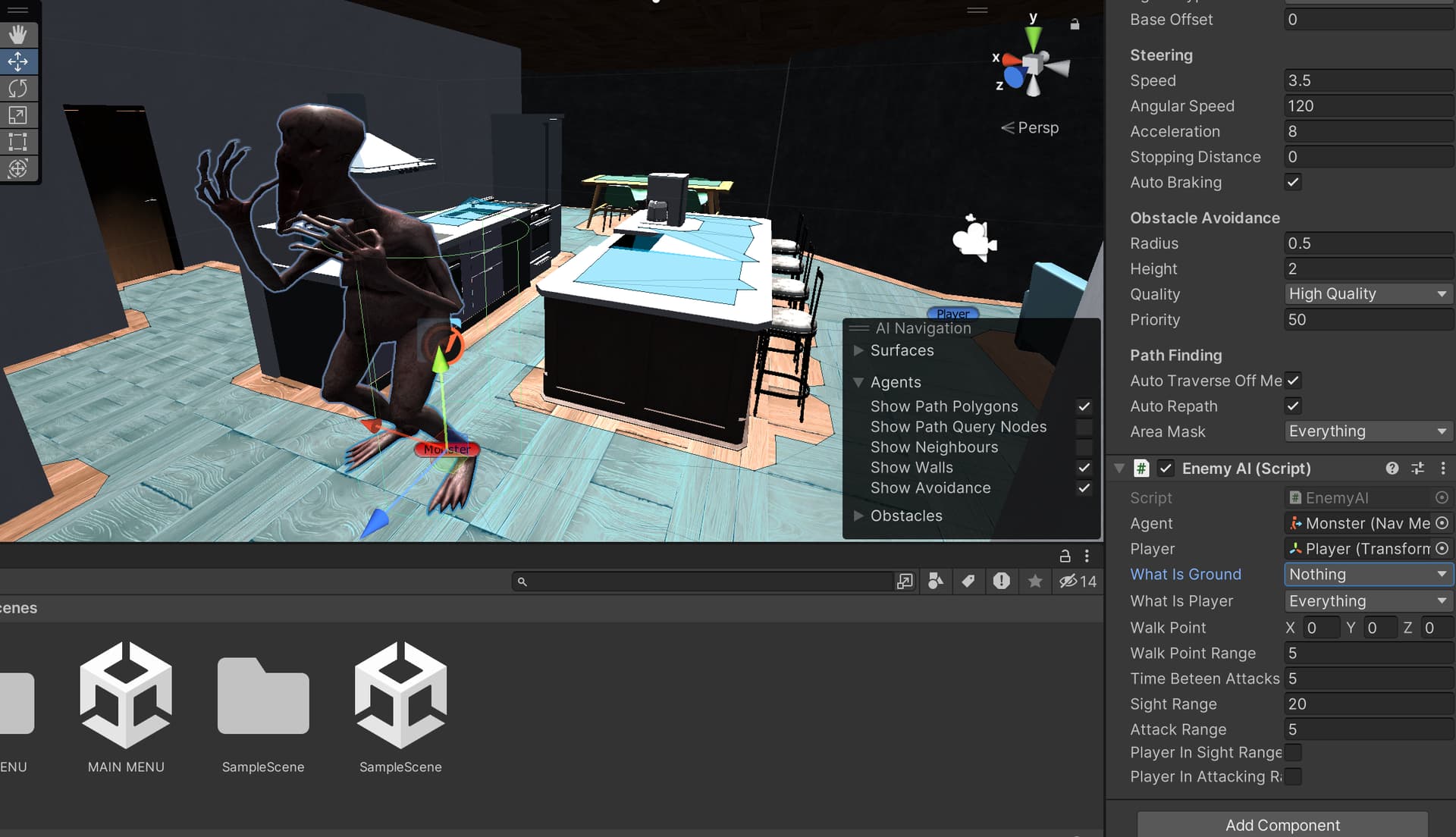Collapse the Agents section in AI Navigation
Viewport: 1456px width, 837px height.
tap(859, 382)
